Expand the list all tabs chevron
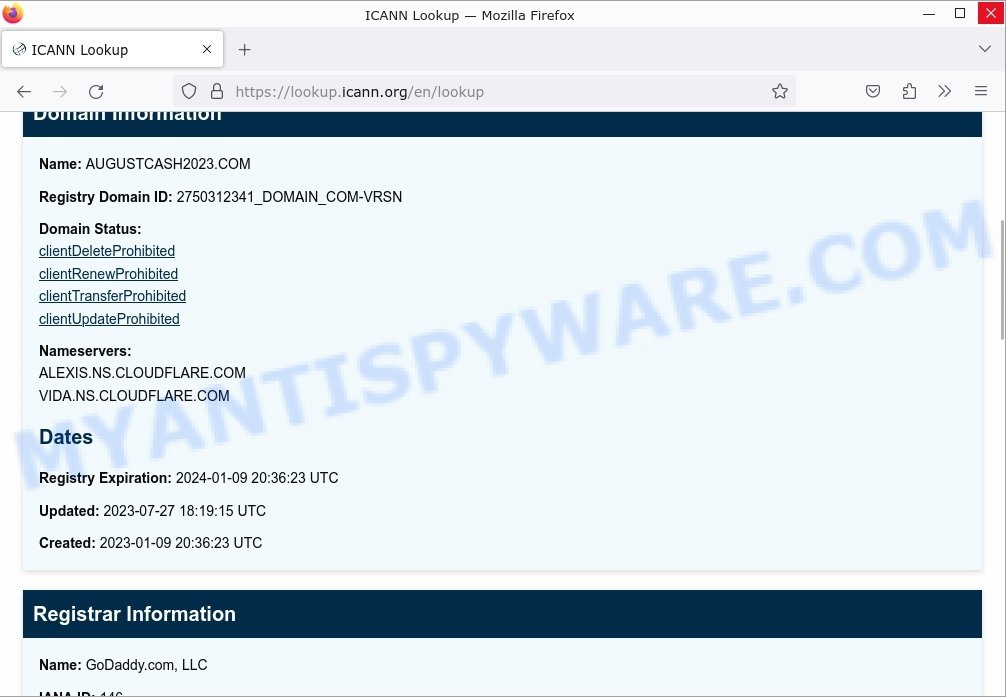 point(985,49)
